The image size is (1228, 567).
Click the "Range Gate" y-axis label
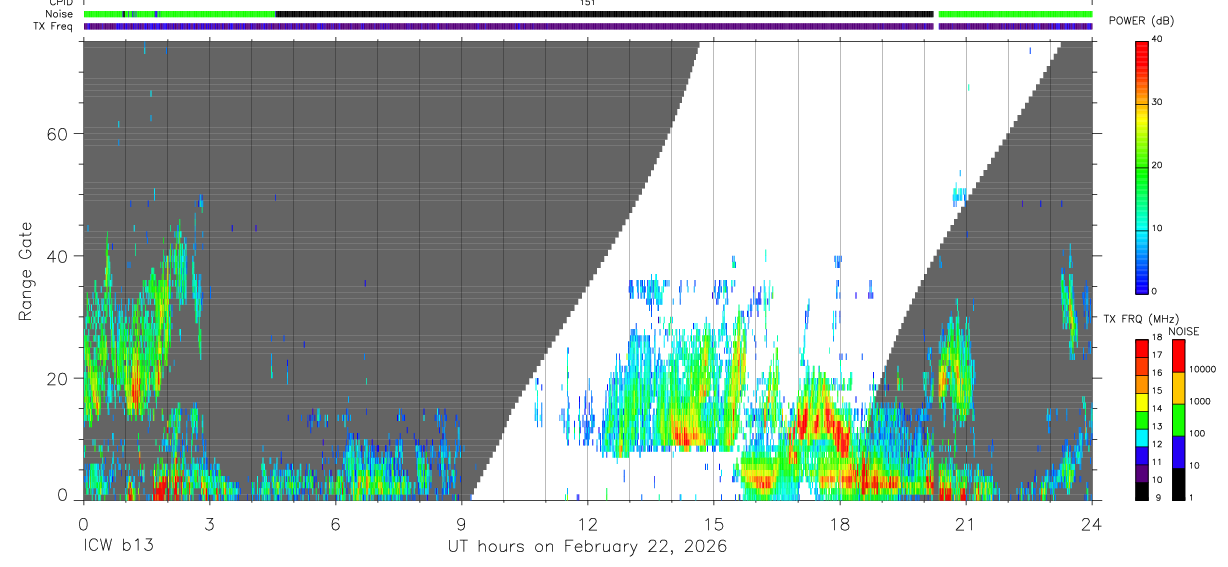point(25,271)
